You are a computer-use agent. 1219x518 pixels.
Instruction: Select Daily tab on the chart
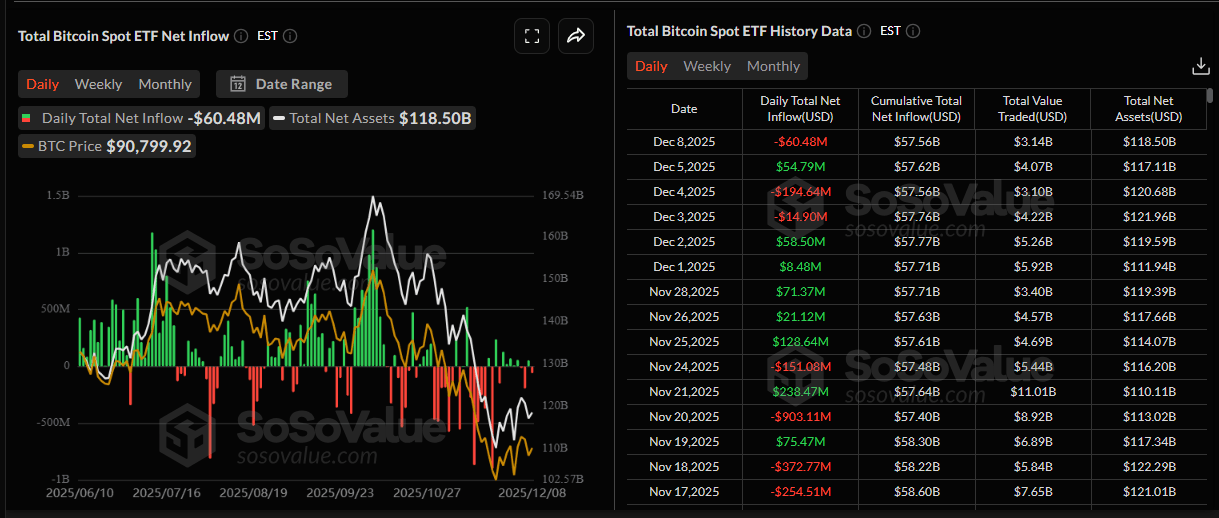[42, 84]
